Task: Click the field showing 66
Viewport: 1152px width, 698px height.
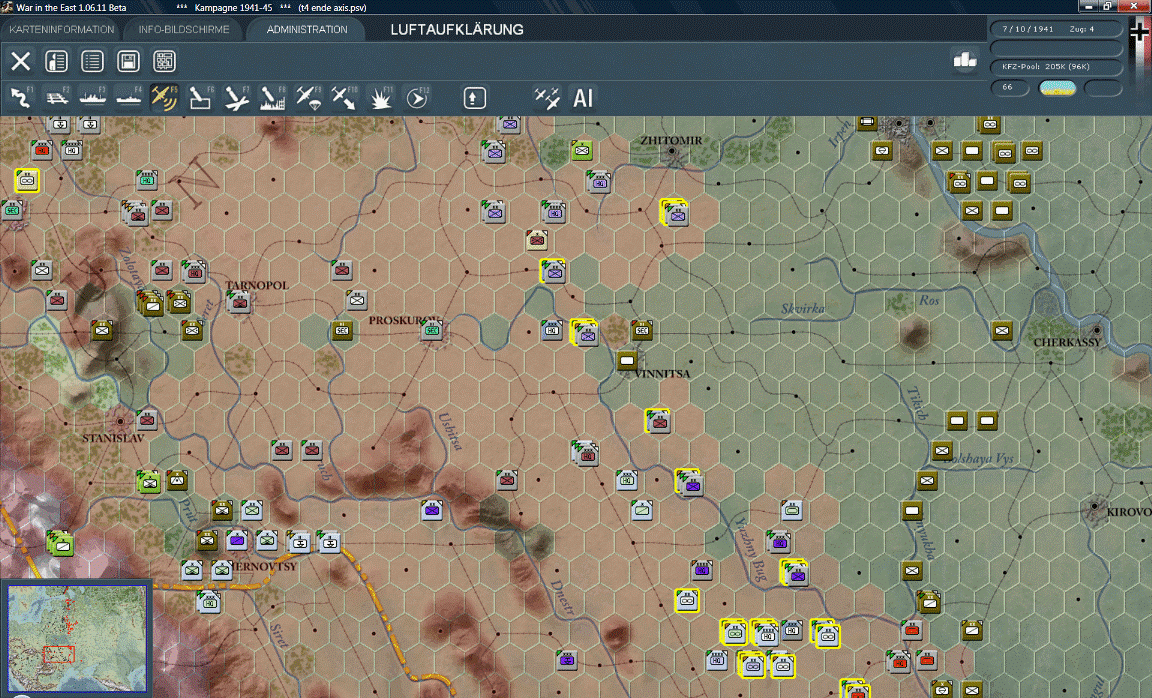Action: (x=1009, y=87)
